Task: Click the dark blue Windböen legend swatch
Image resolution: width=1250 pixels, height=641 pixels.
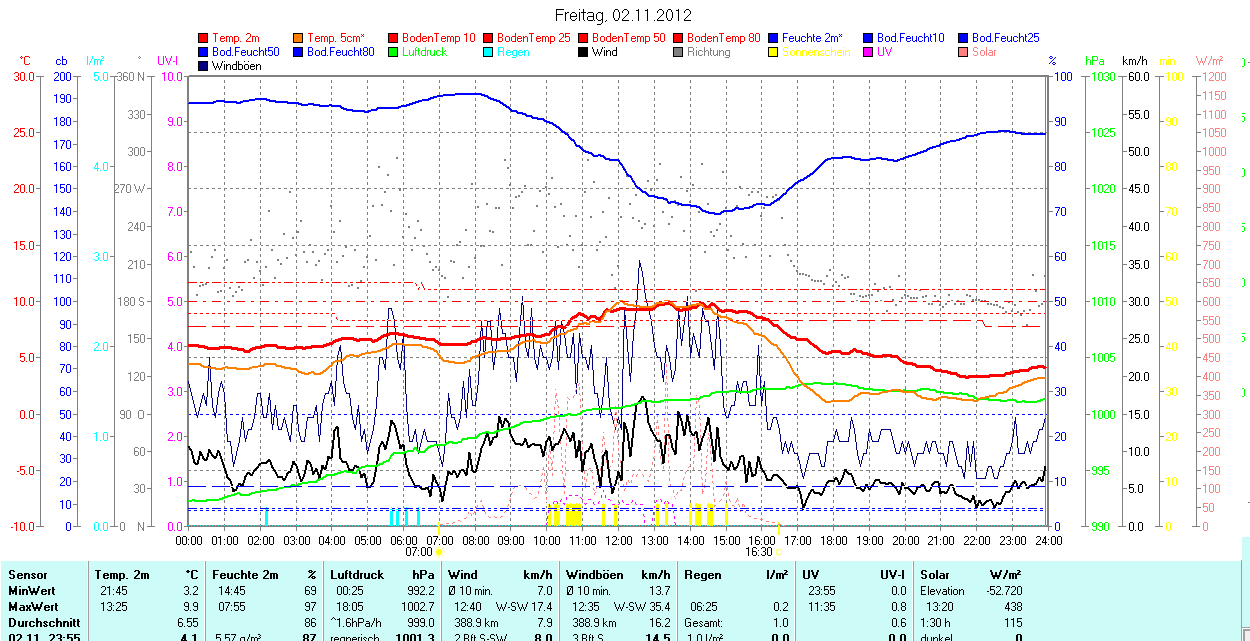Action: click(x=203, y=66)
